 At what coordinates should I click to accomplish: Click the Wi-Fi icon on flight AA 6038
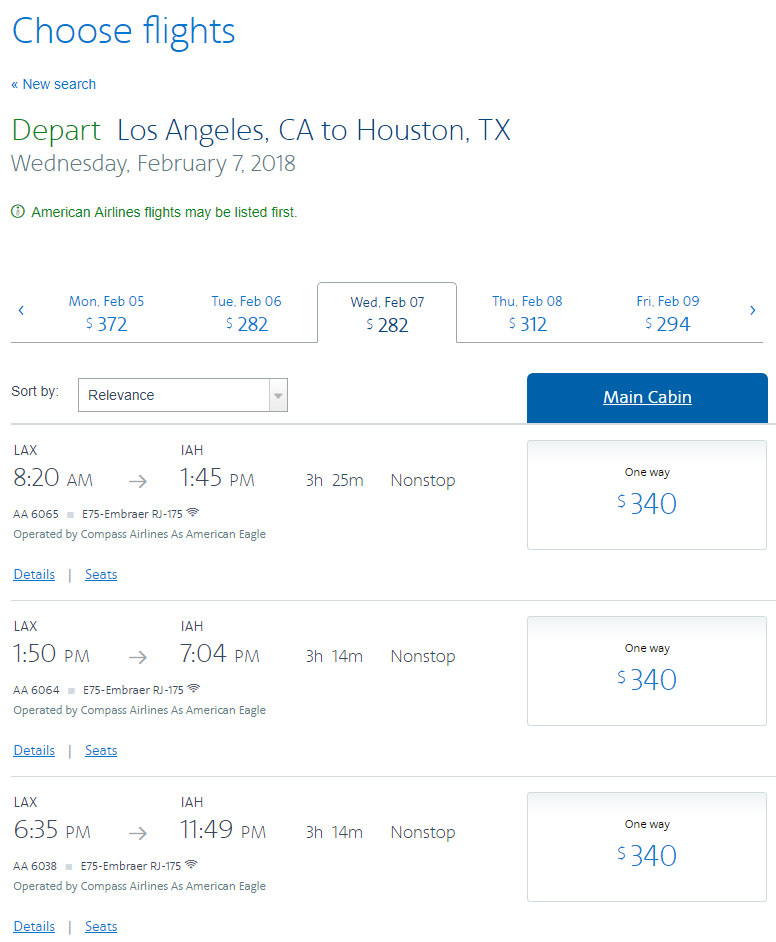tap(192, 865)
